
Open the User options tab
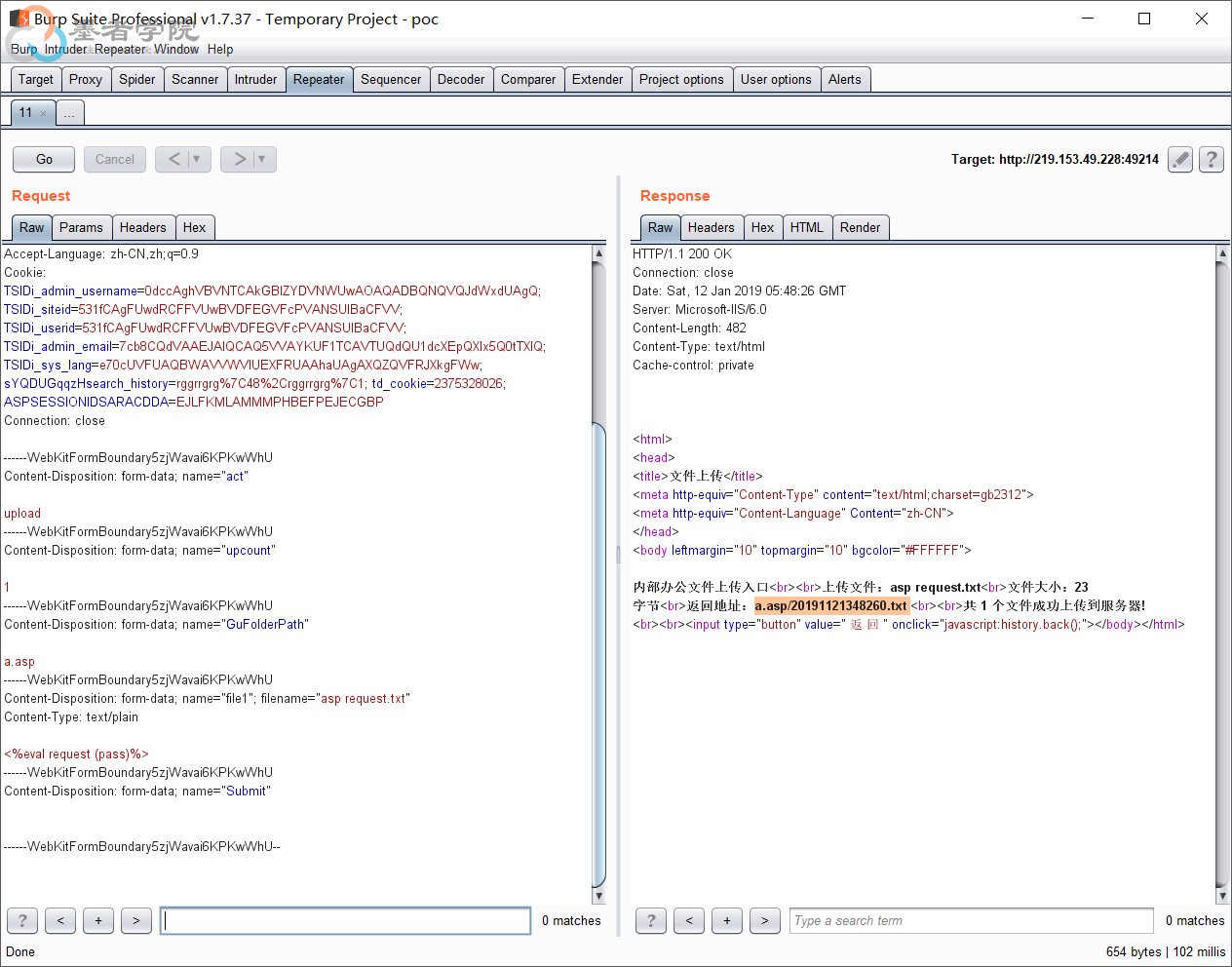776,80
